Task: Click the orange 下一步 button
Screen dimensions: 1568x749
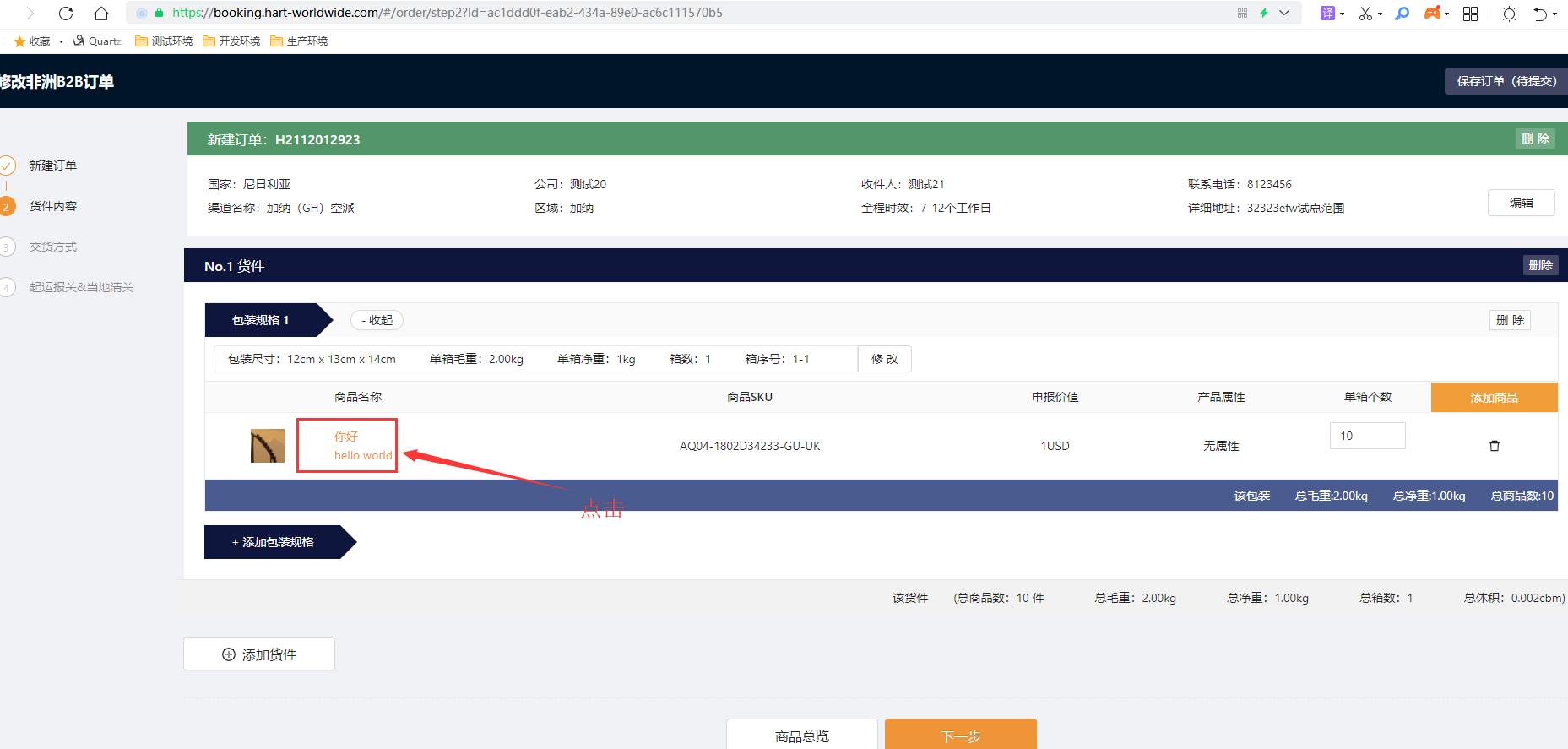Action: tap(960, 735)
